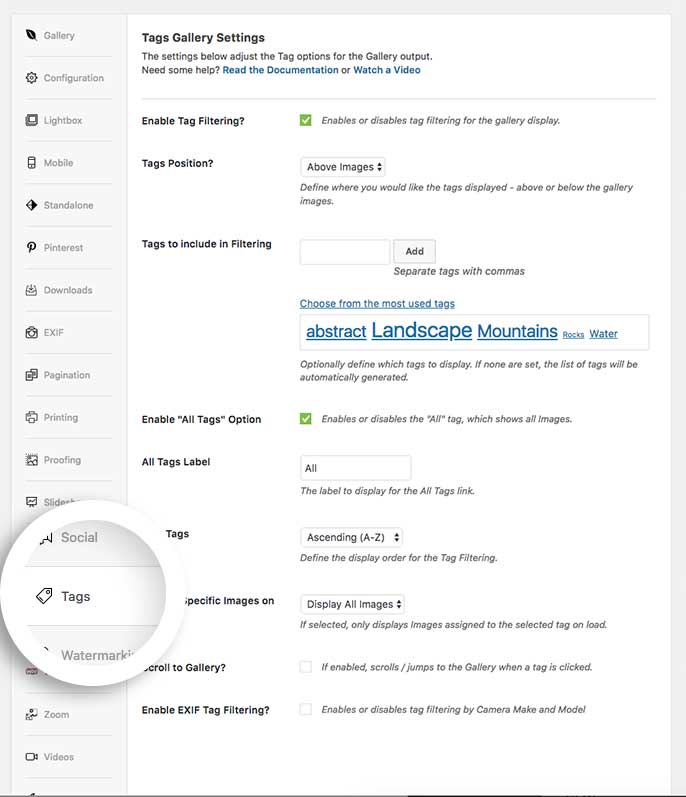Select the Pinterest icon in sidebar
This screenshot has height=797, width=686.
32,248
